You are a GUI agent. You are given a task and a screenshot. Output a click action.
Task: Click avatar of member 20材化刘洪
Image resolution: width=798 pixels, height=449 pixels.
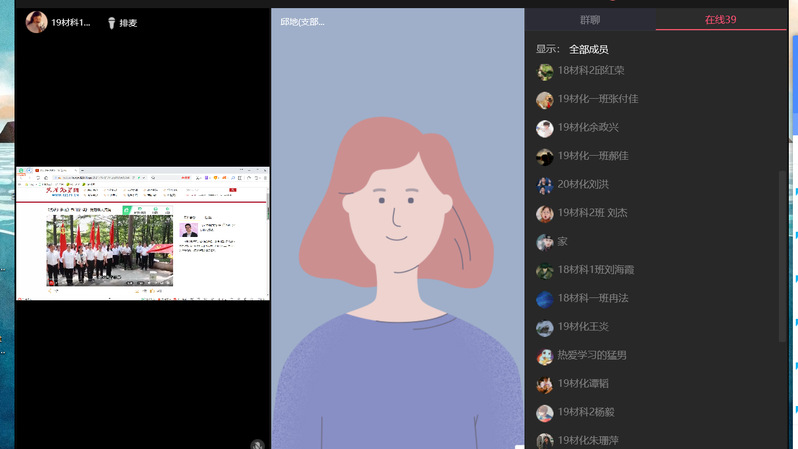(x=544, y=185)
